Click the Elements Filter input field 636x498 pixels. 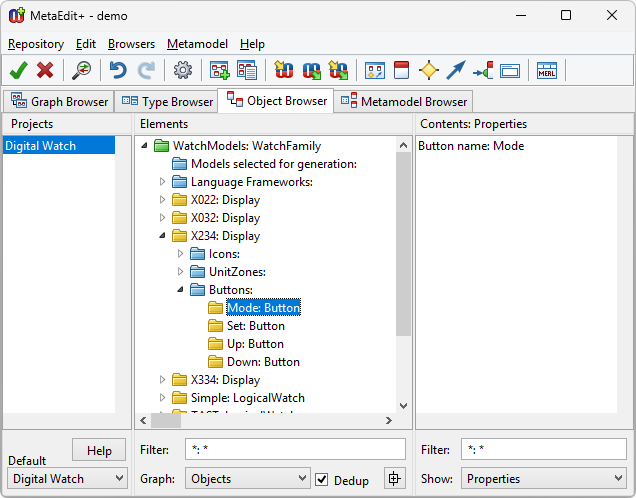[295, 450]
